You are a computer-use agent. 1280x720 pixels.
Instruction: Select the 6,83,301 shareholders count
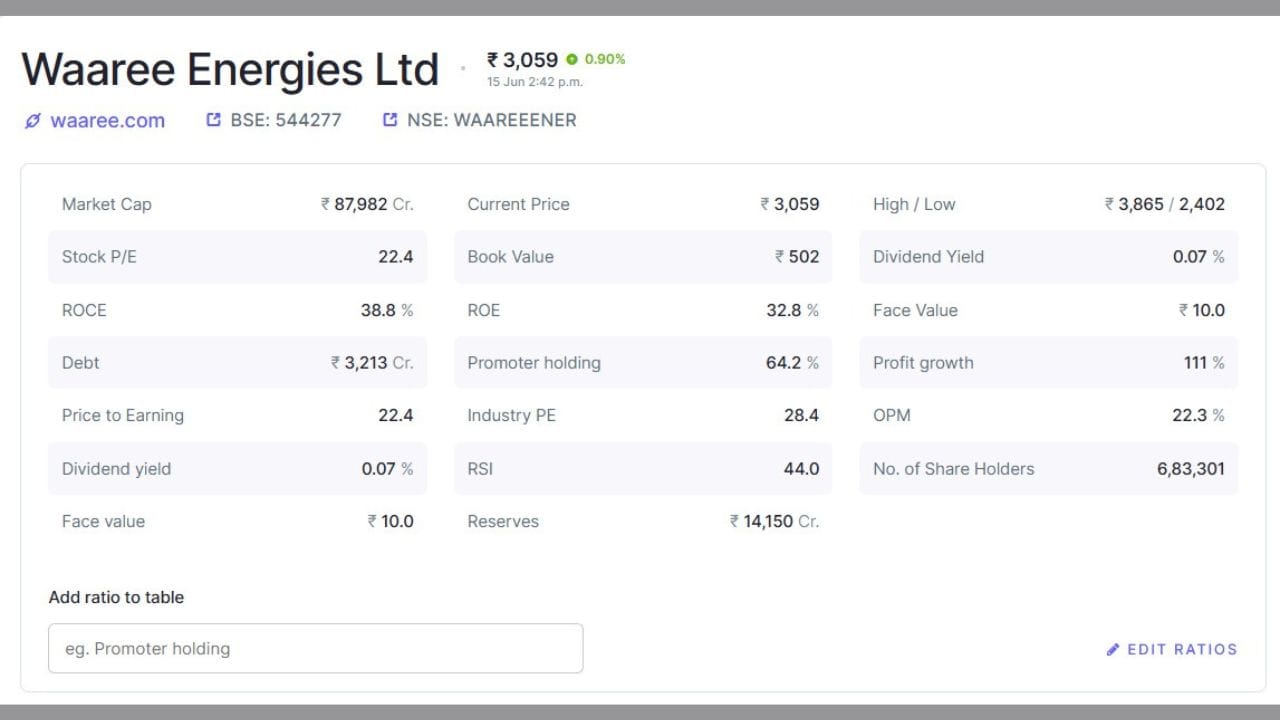1191,468
